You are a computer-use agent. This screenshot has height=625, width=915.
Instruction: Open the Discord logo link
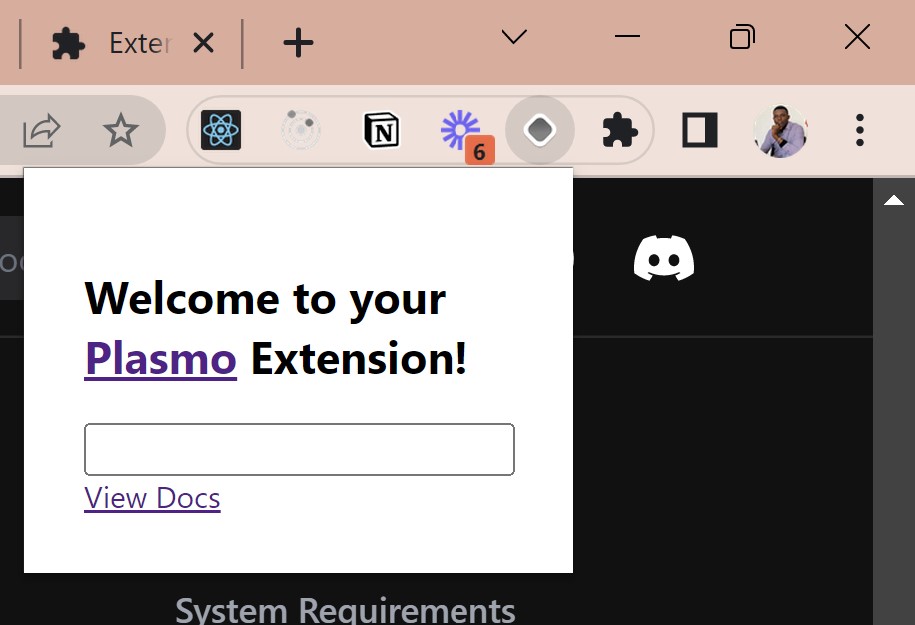pos(664,258)
